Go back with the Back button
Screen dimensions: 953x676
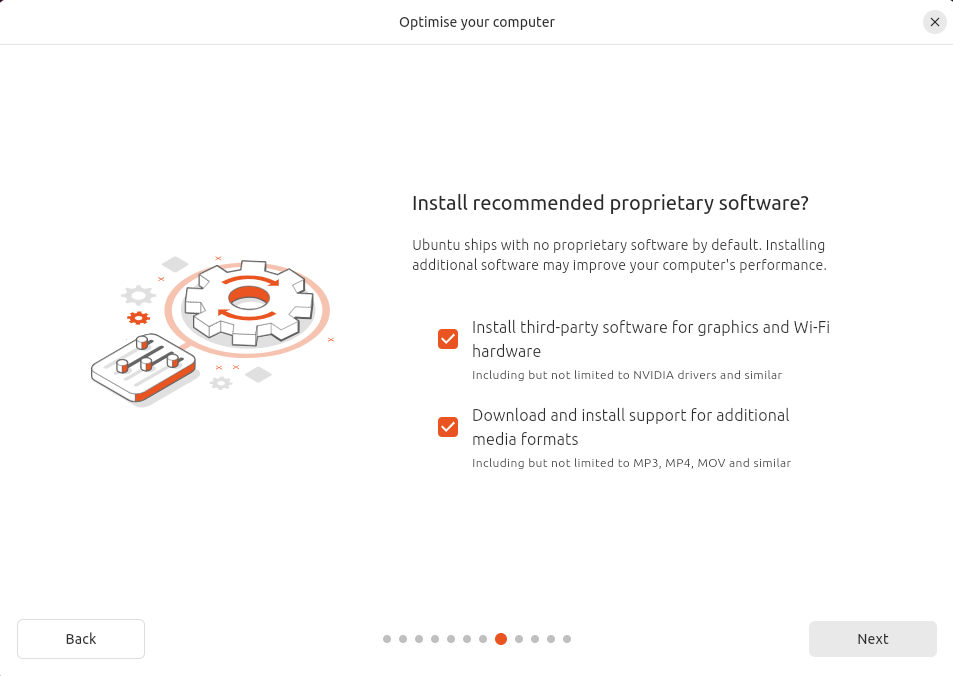(x=81, y=639)
